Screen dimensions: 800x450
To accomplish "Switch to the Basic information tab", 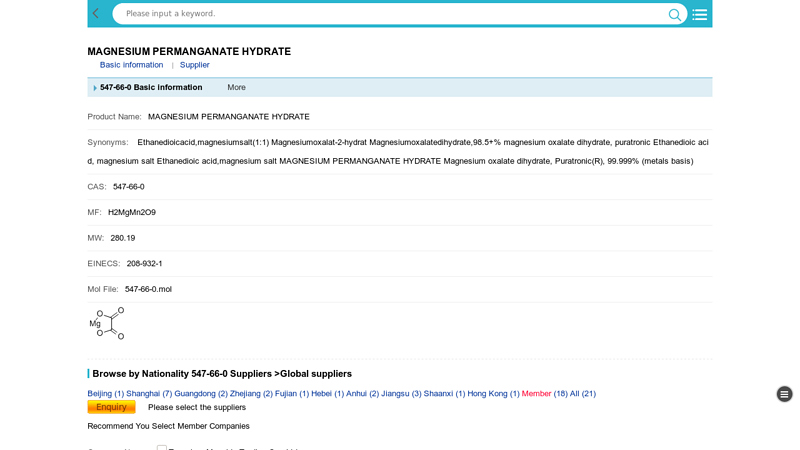I will pyautogui.click(x=131, y=65).
